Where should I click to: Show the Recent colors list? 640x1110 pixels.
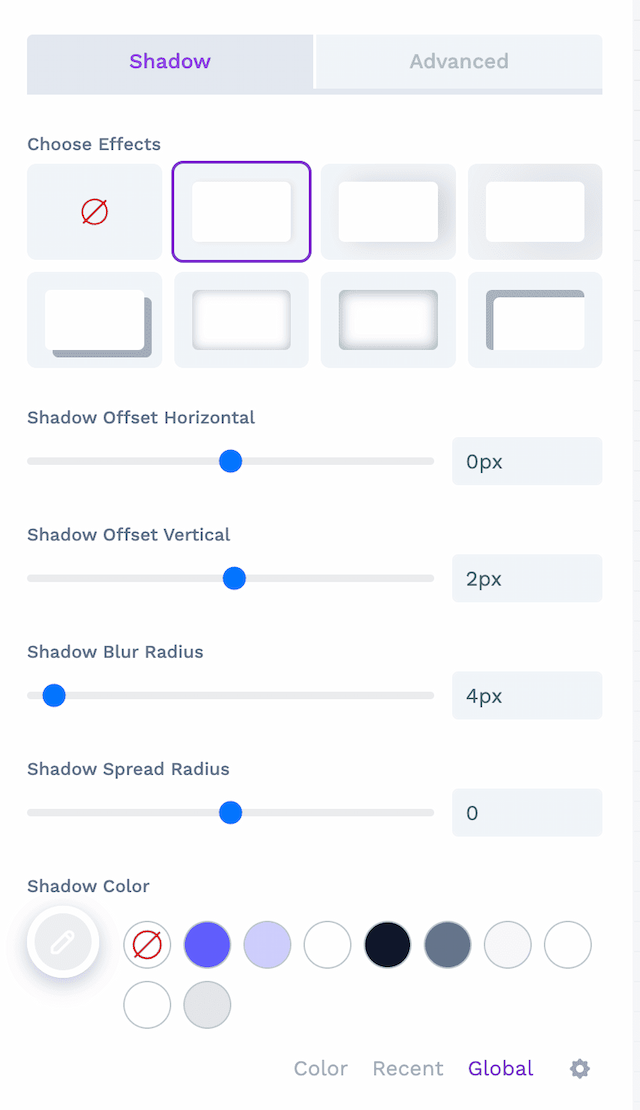(x=408, y=1068)
